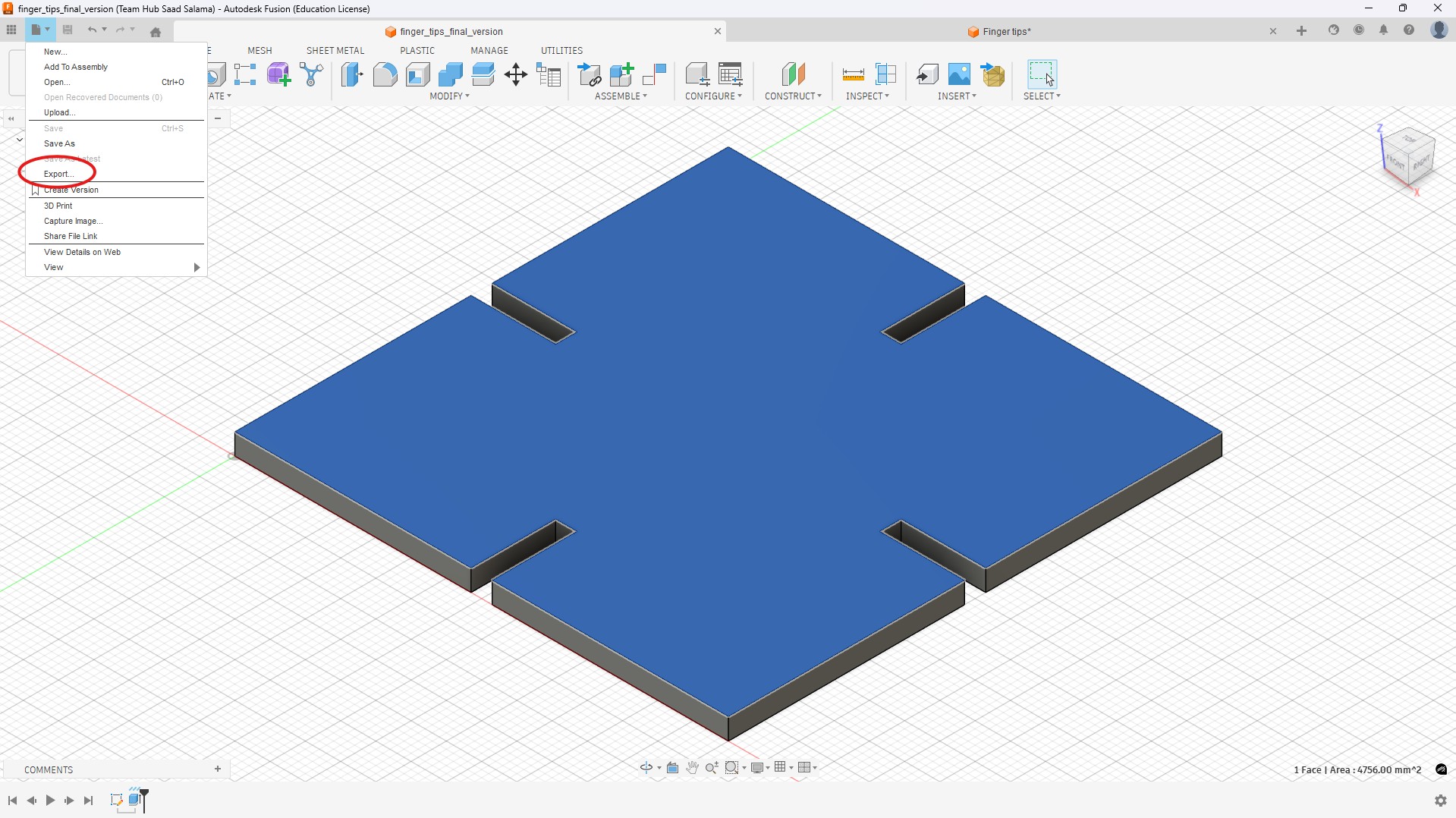Click the Insert Component link icon
Screen dimensions: 1456x818
[589, 74]
